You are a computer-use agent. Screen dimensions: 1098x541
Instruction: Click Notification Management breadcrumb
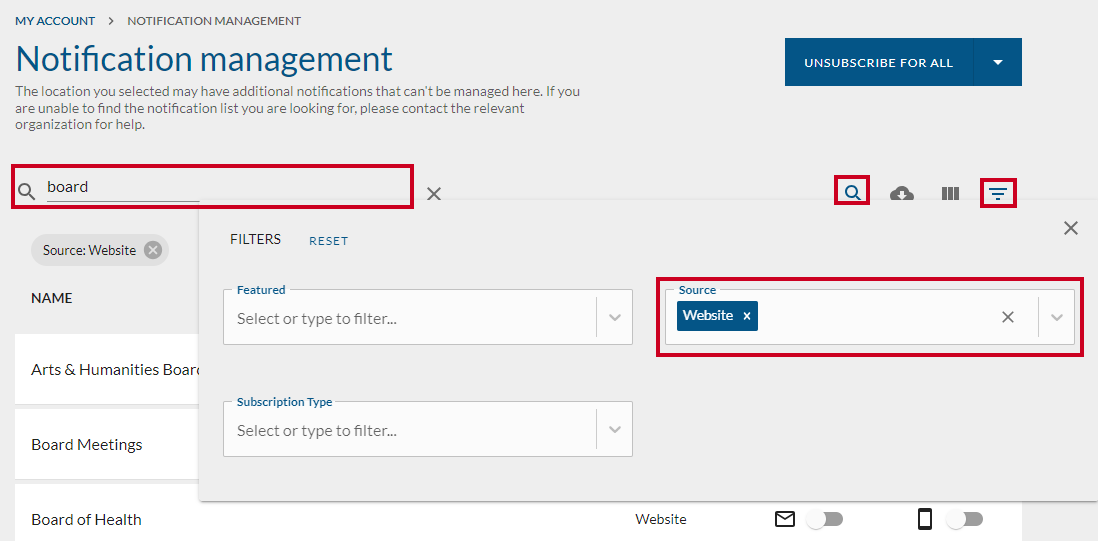click(x=214, y=21)
